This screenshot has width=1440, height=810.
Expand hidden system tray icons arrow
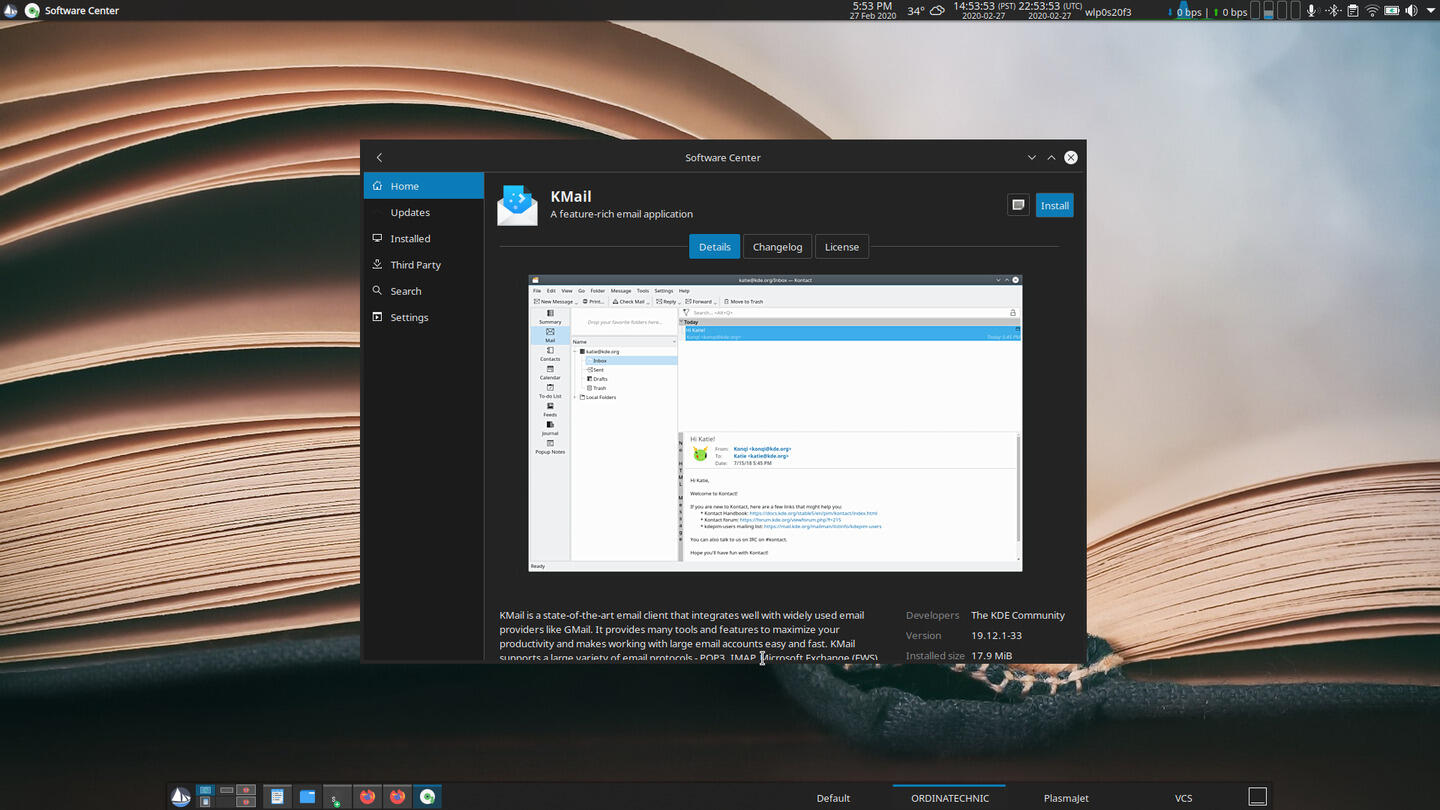[1429, 11]
